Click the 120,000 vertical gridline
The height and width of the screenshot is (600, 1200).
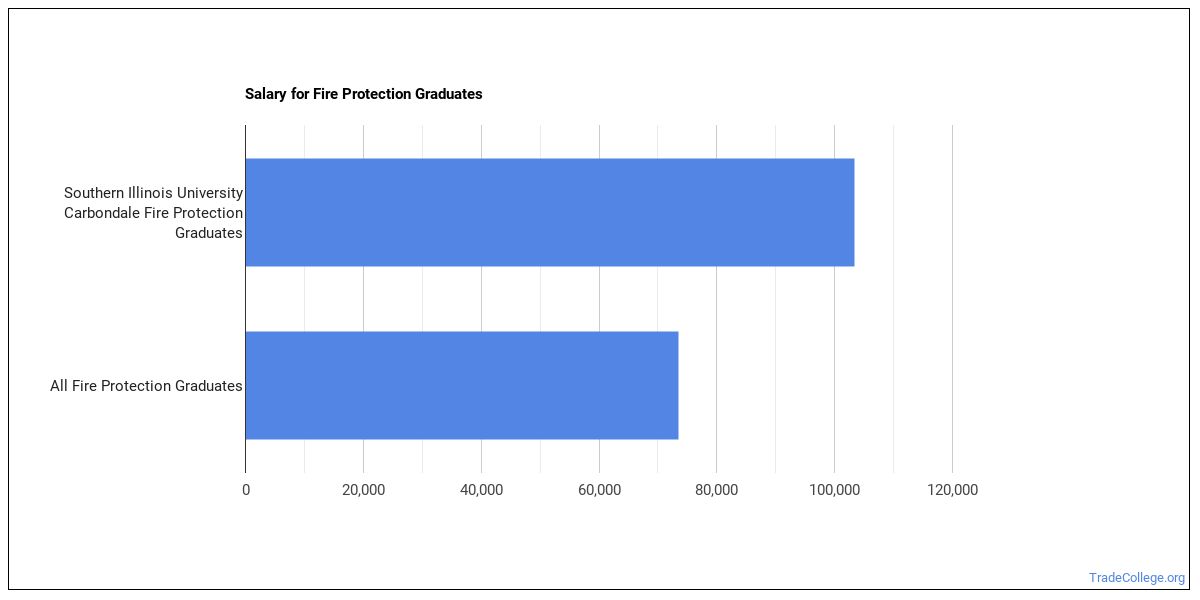952,298
